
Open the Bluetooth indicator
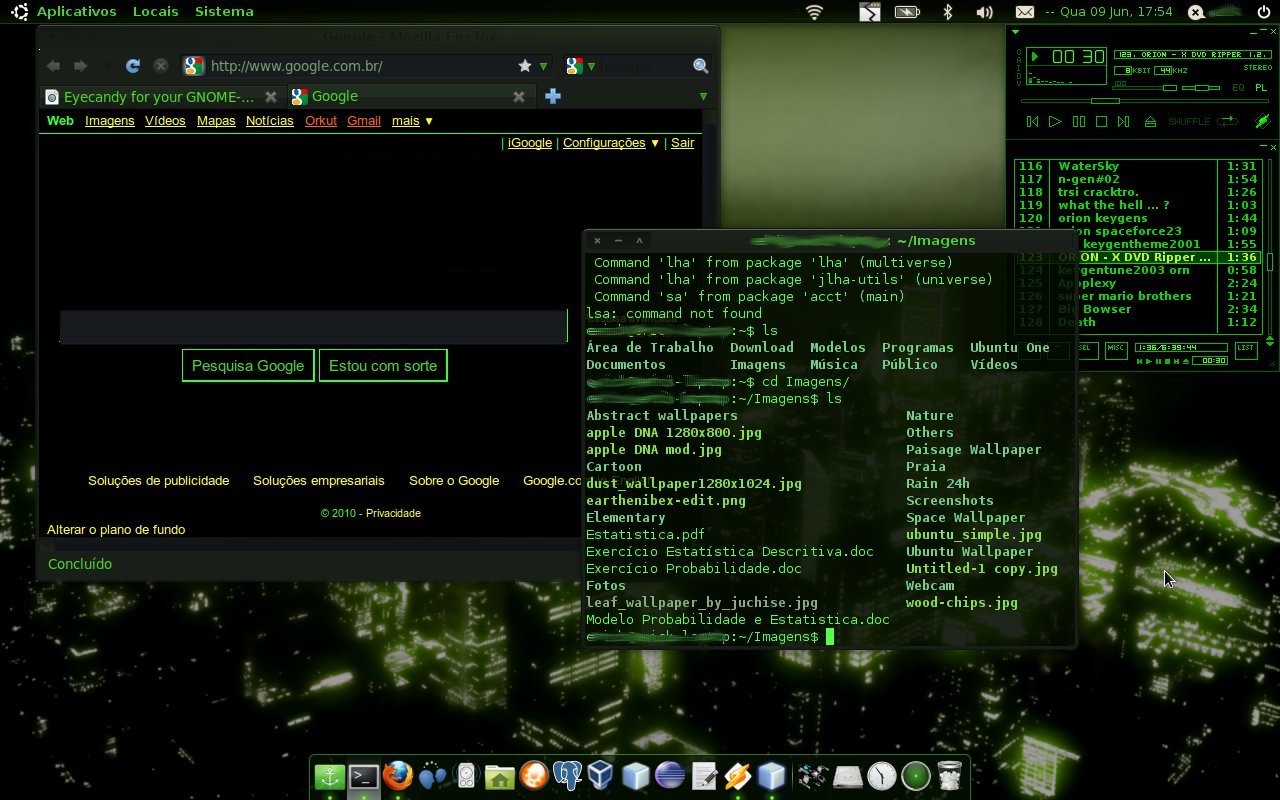pos(948,12)
